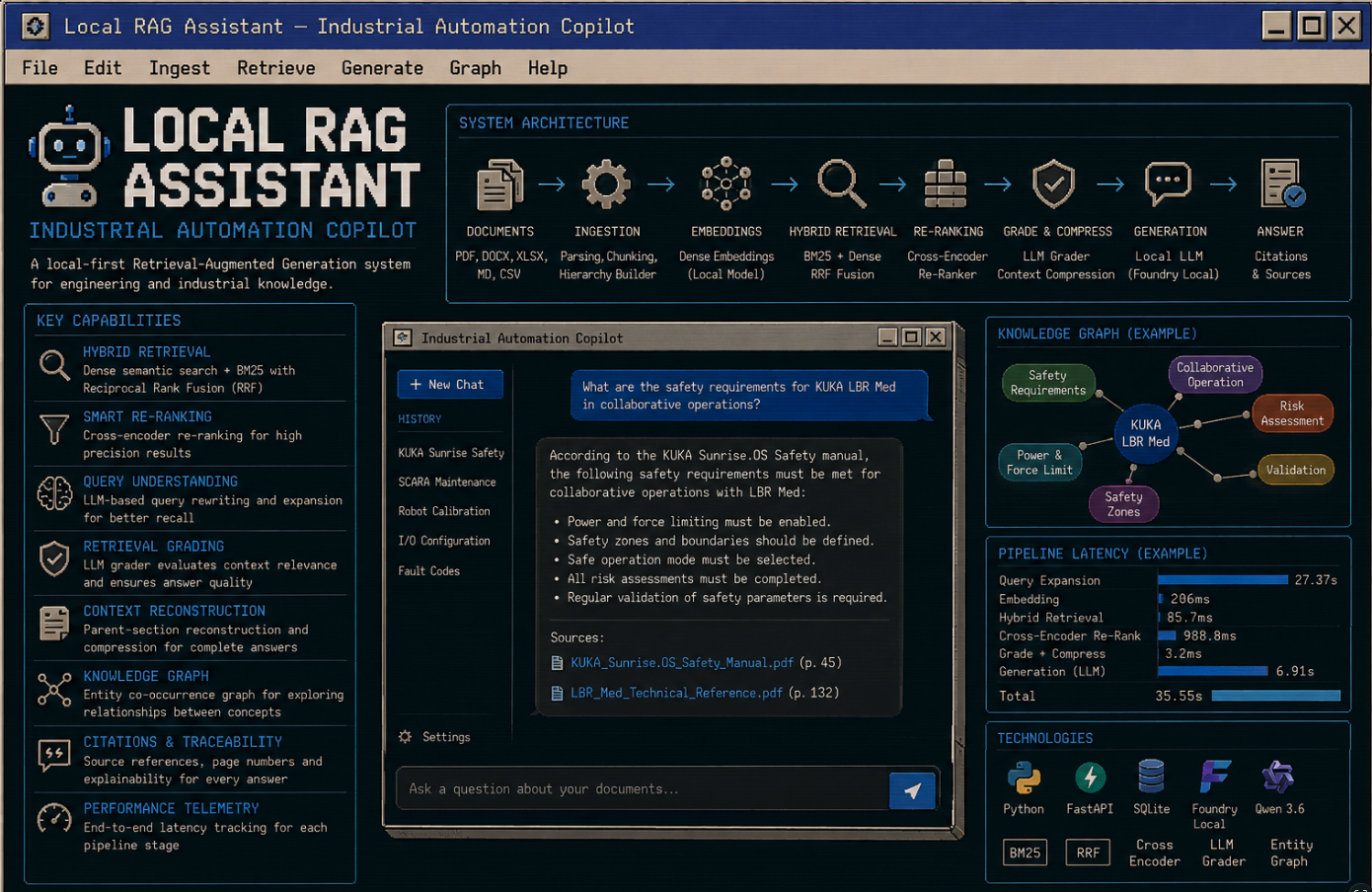Open the Robot Calibration history chat

coord(444,511)
